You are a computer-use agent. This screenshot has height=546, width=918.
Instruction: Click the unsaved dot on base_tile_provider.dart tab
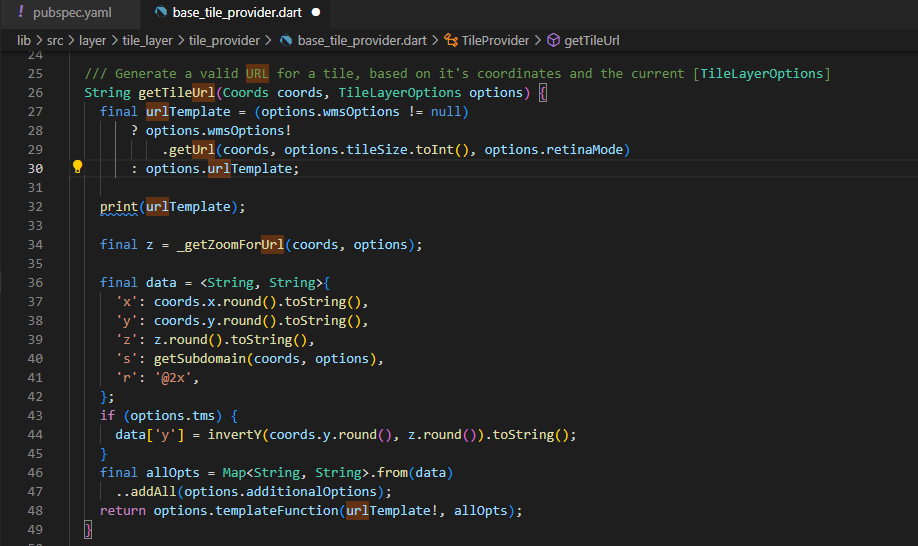click(316, 12)
